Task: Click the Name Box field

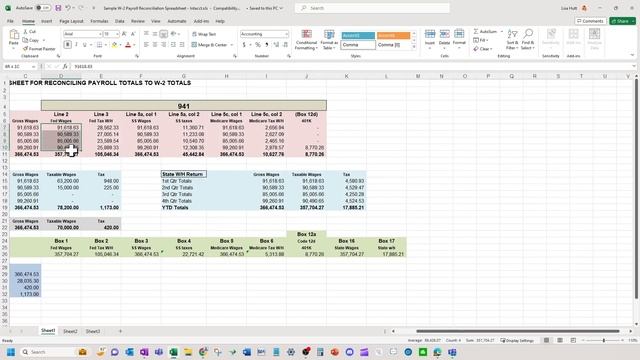Action: coord(19,67)
